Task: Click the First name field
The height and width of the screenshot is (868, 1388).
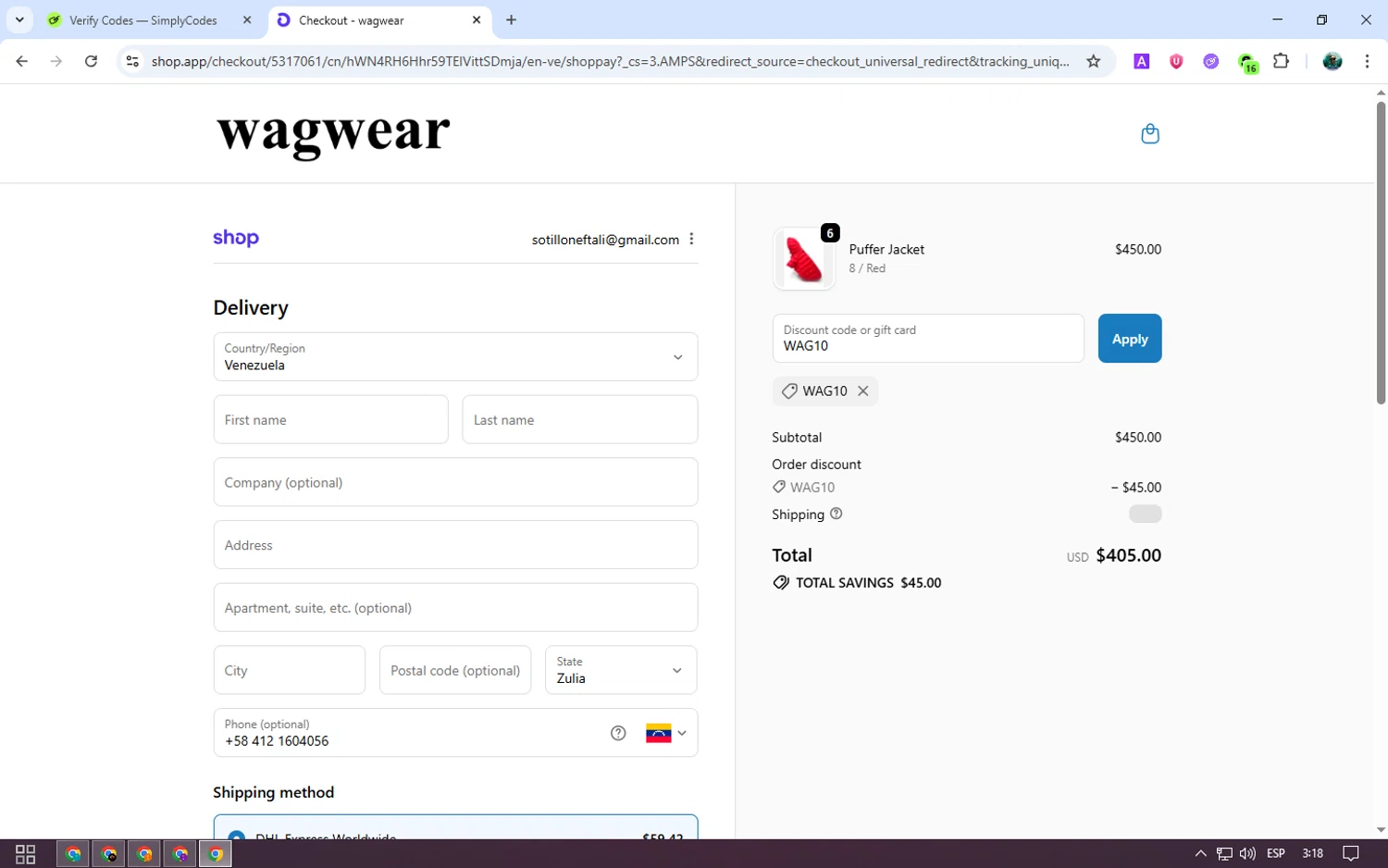Action: click(331, 419)
